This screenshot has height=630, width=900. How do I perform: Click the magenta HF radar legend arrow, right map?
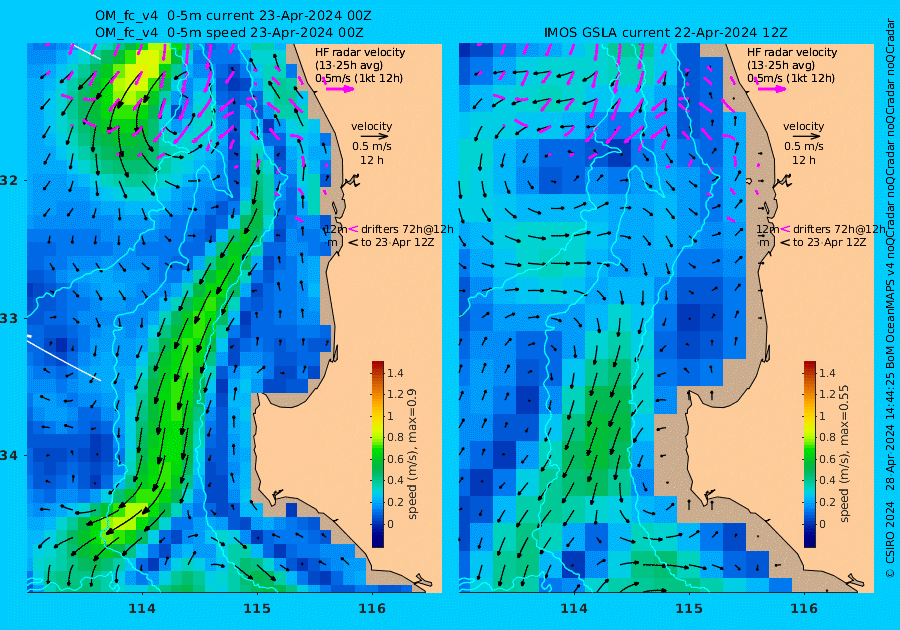coord(771,89)
